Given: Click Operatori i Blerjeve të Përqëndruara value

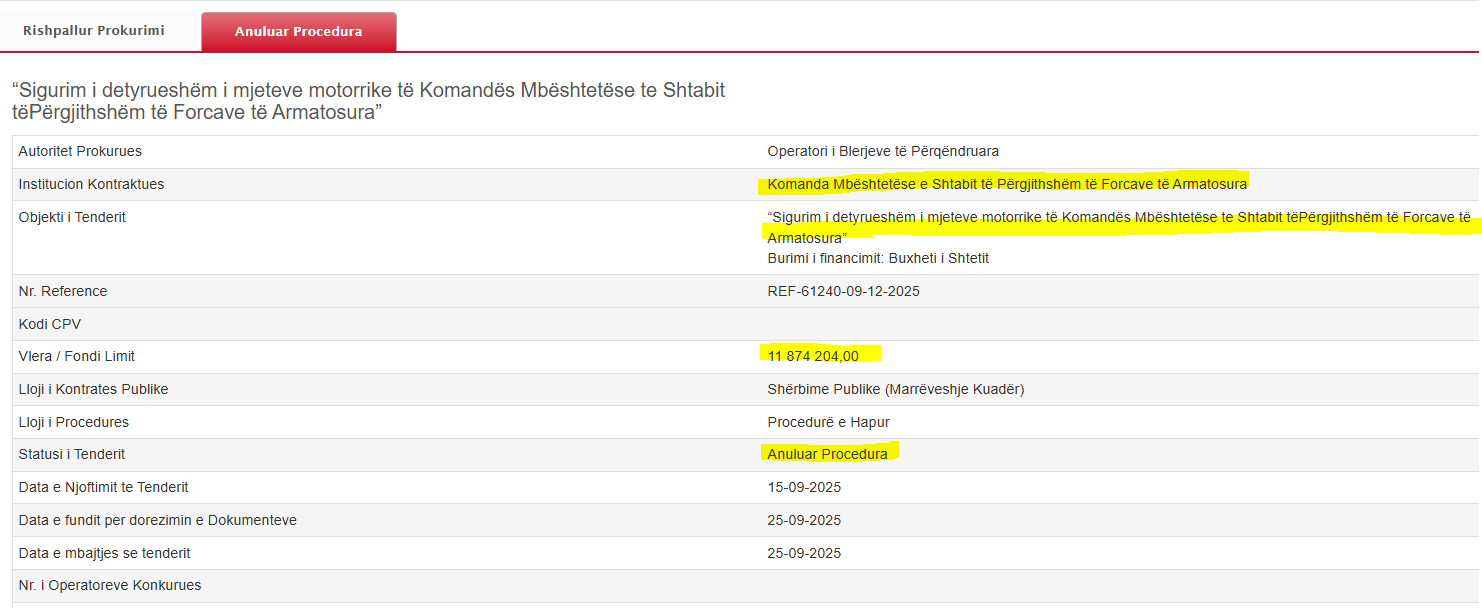Looking at the screenshot, I should (x=883, y=151).
